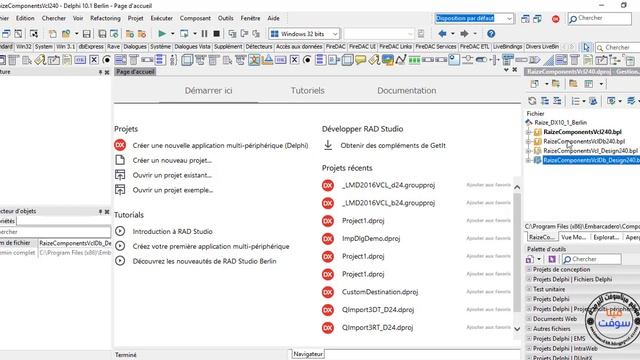640x360 pixels.
Task: Click Découvrez les nouveautés de RAD Studio Berlin
Action: pos(204,261)
